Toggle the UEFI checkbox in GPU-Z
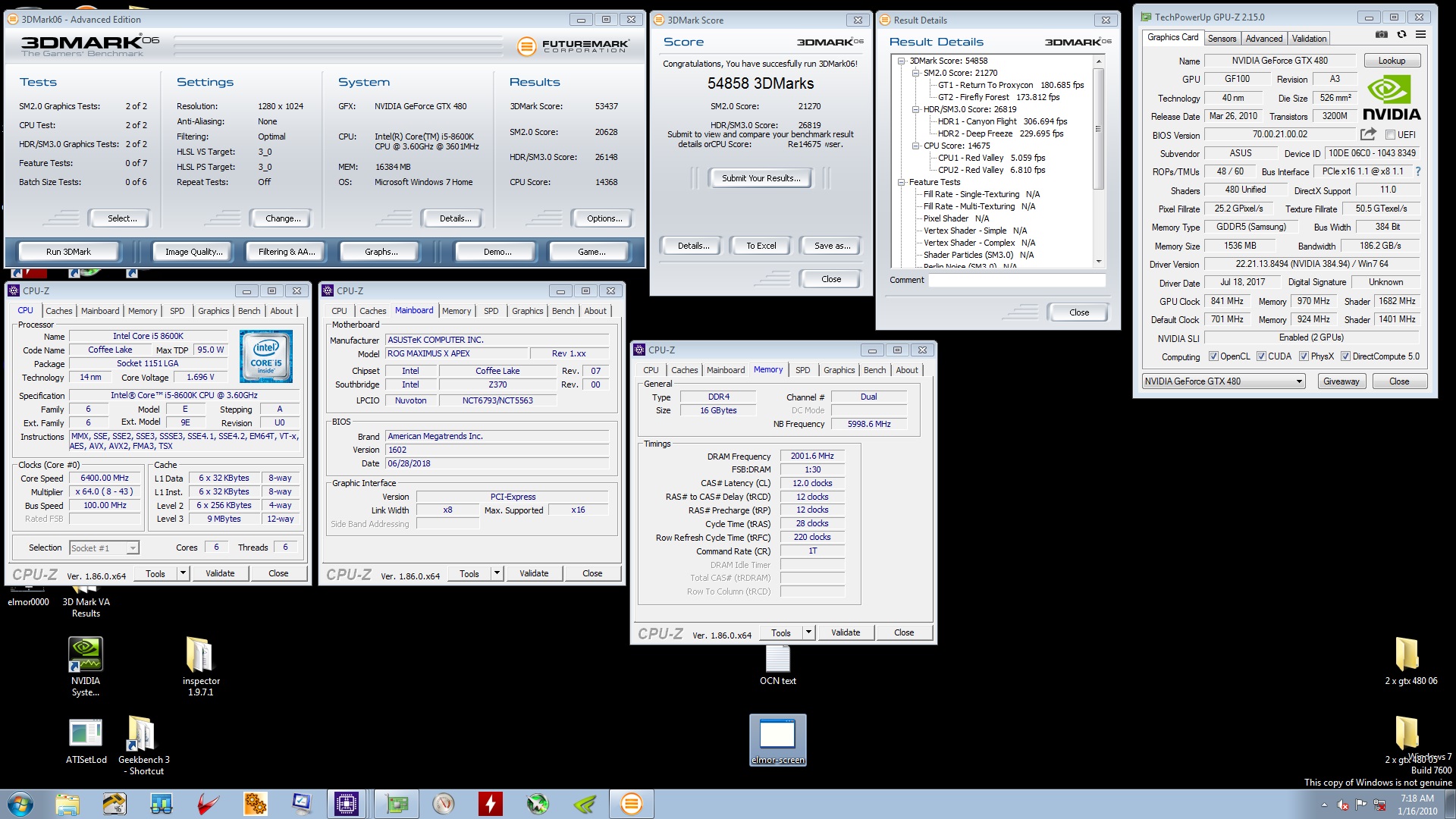The width and height of the screenshot is (1456, 819). pos(1390,135)
